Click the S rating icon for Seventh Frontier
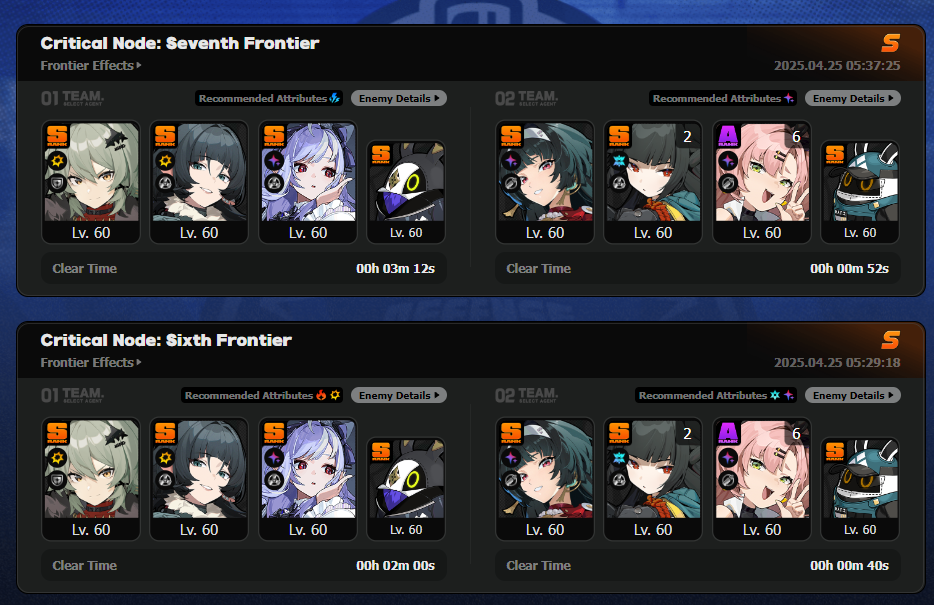This screenshot has height=605, width=934. point(891,43)
